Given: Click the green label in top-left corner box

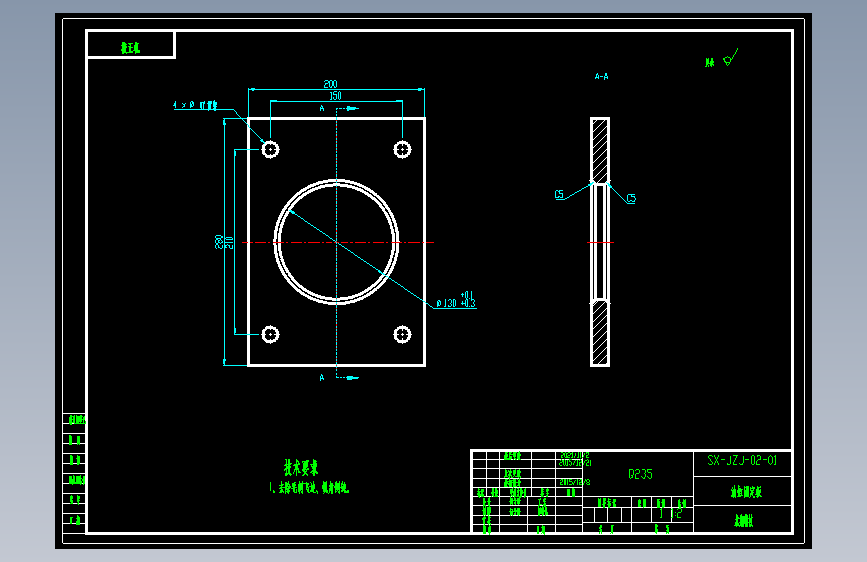Looking at the screenshot, I should pyautogui.click(x=130, y=48).
